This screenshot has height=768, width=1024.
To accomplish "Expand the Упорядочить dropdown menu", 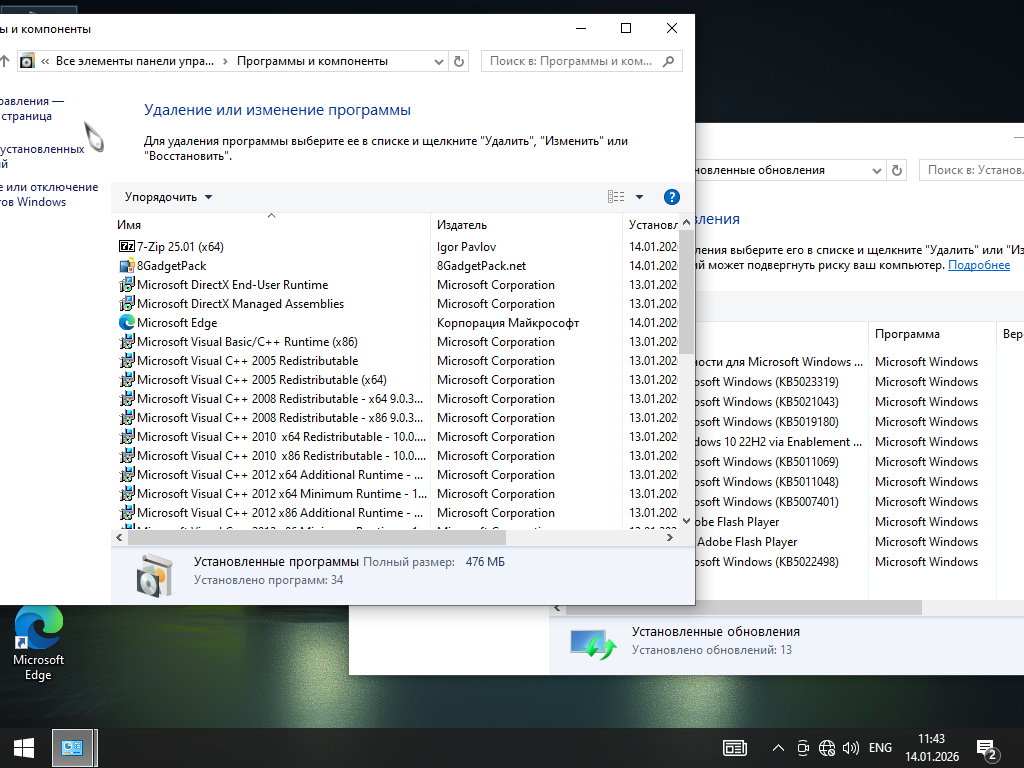I will pos(168,197).
